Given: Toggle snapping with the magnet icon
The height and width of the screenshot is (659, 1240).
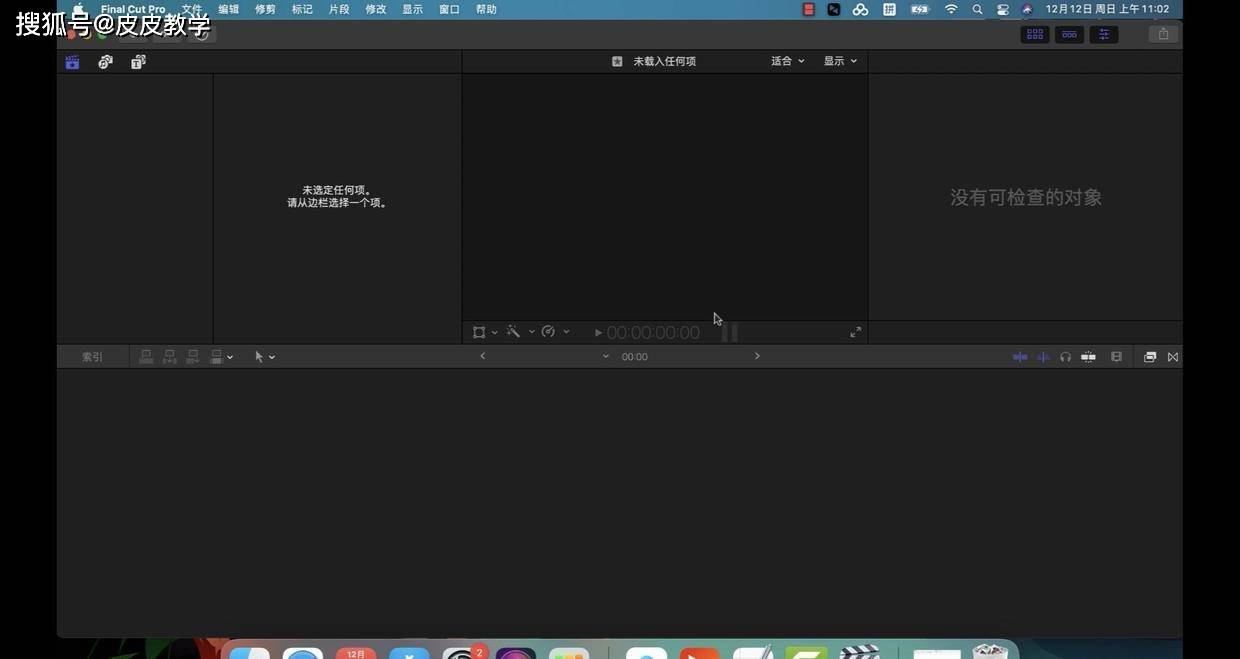Looking at the screenshot, I should [1088, 356].
